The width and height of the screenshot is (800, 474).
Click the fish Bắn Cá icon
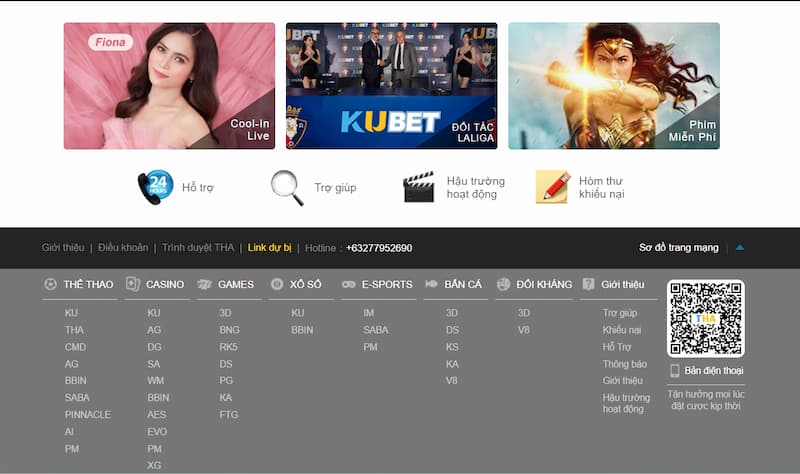pyautogui.click(x=432, y=284)
